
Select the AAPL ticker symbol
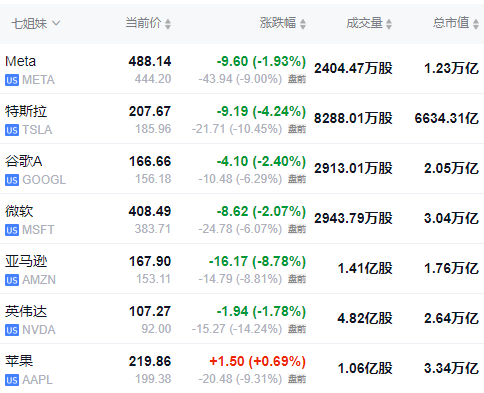click(38, 380)
